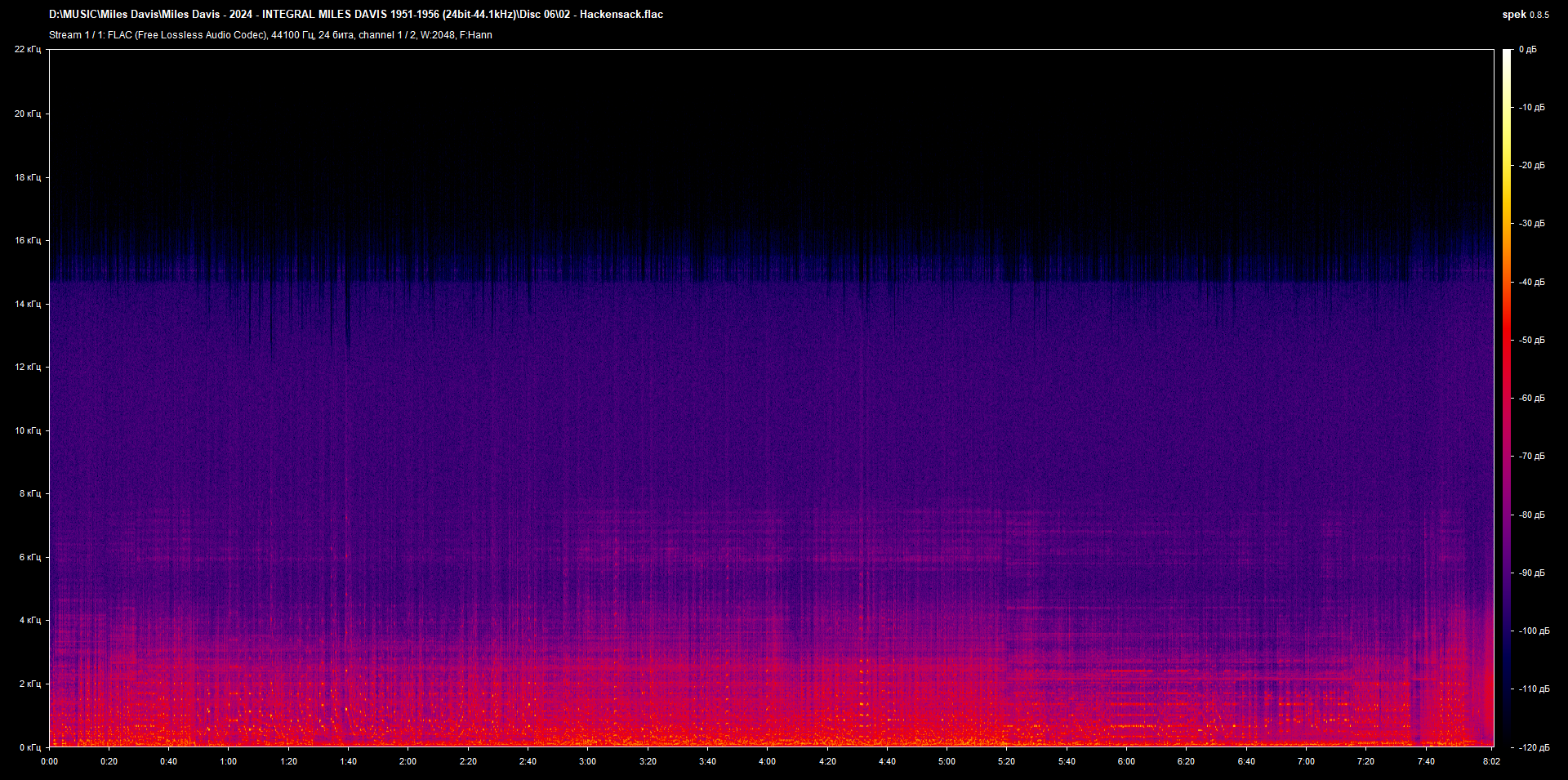Click the 14 кГц frequency axis label

(27, 304)
